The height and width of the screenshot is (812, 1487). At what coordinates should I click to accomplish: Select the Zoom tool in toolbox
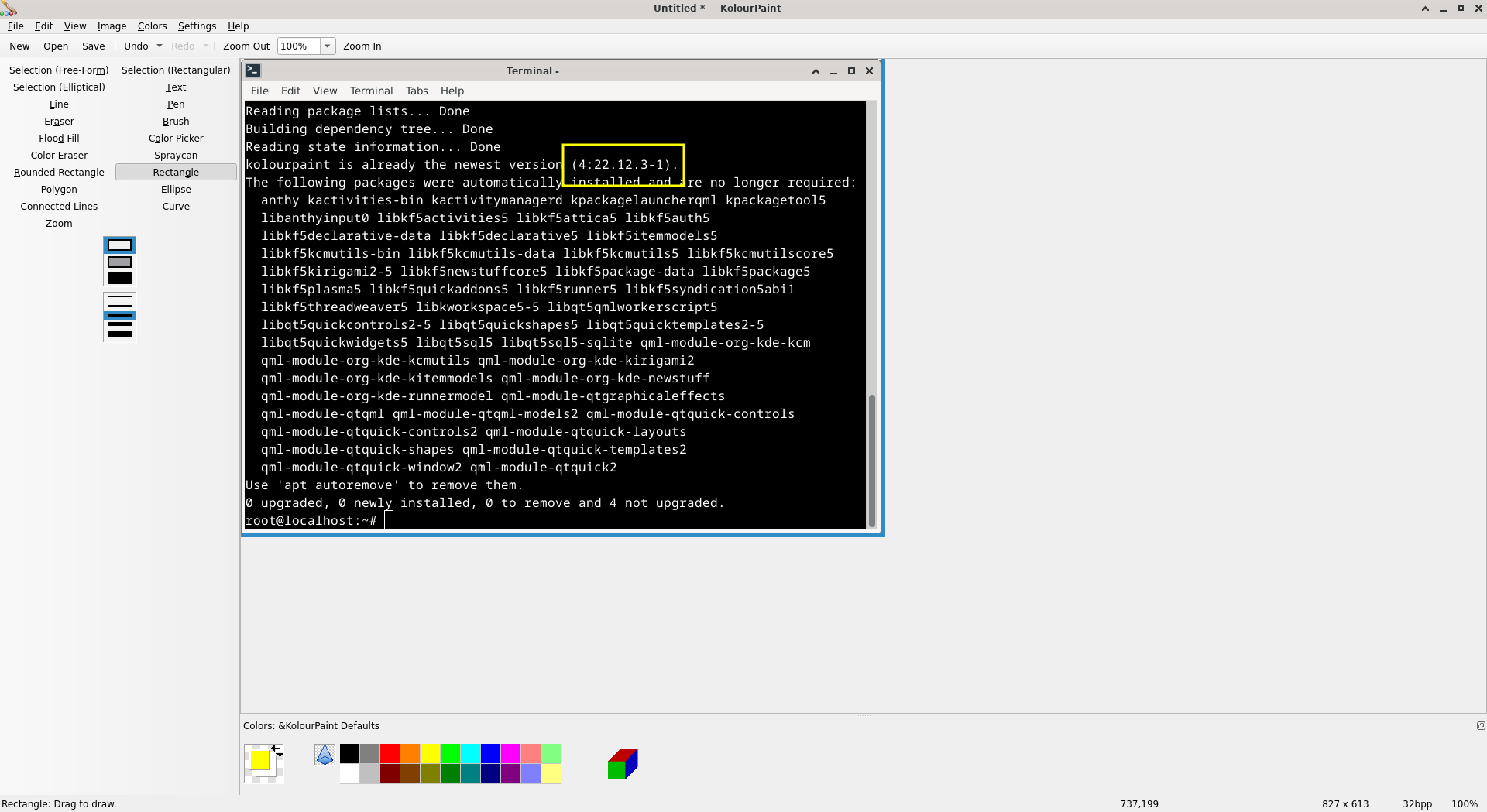tap(59, 224)
